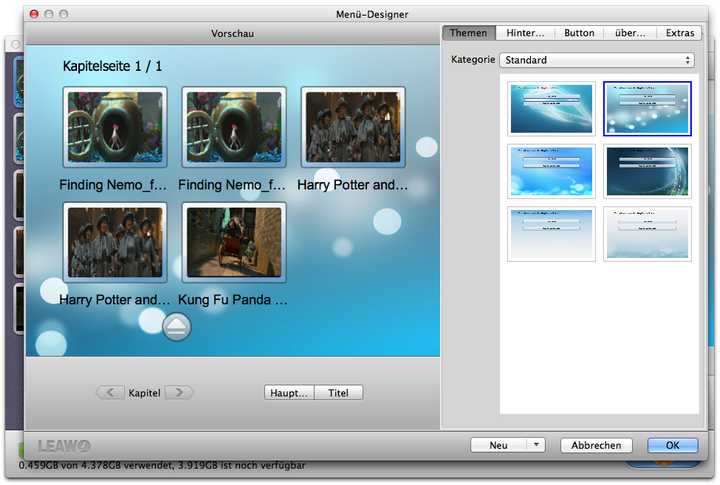Click the eject-style return button in preview
The width and height of the screenshot is (720, 485).
[x=177, y=327]
